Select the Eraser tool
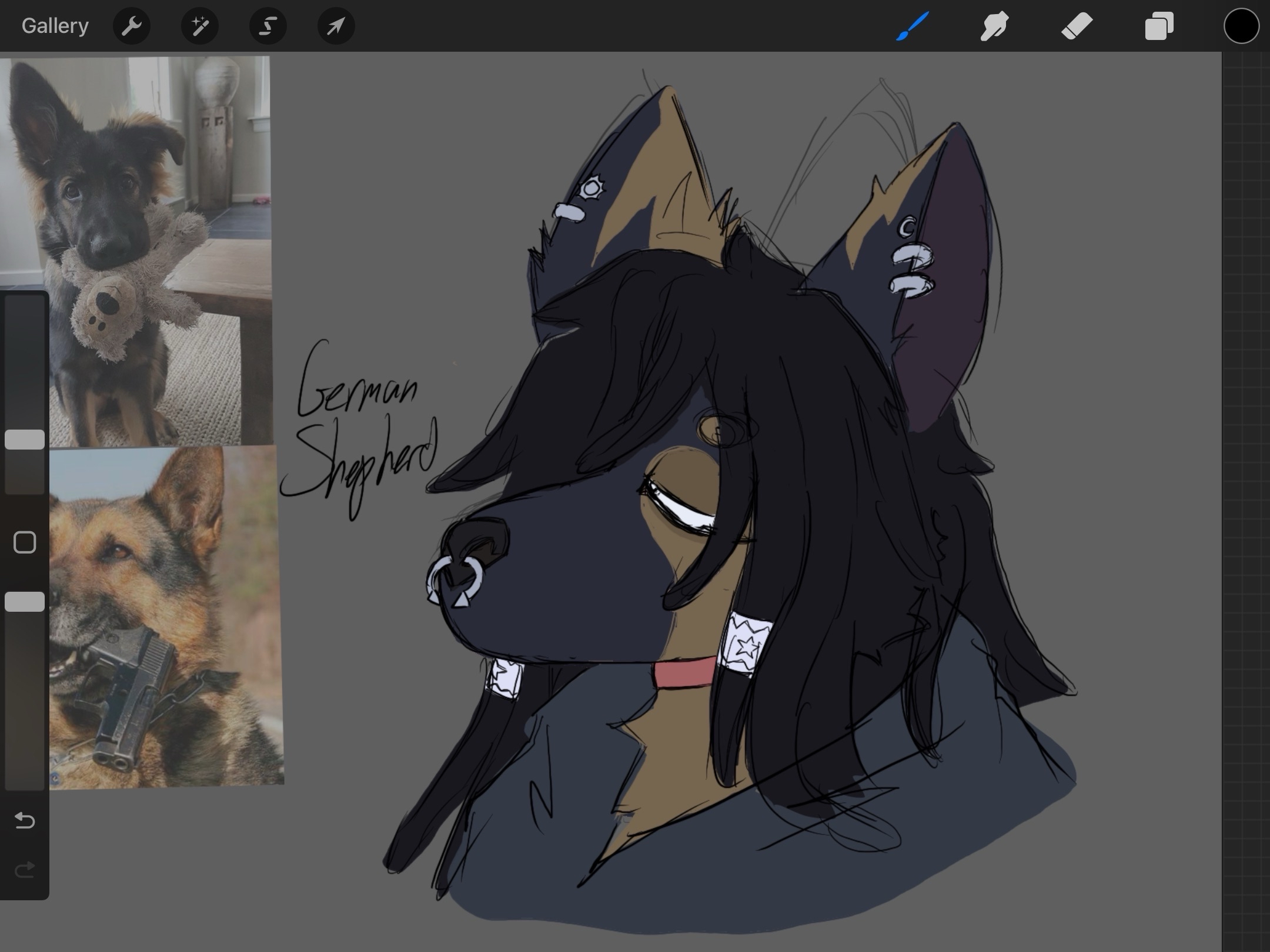Screen dimensions: 1270x952 pyautogui.click(x=1077, y=26)
